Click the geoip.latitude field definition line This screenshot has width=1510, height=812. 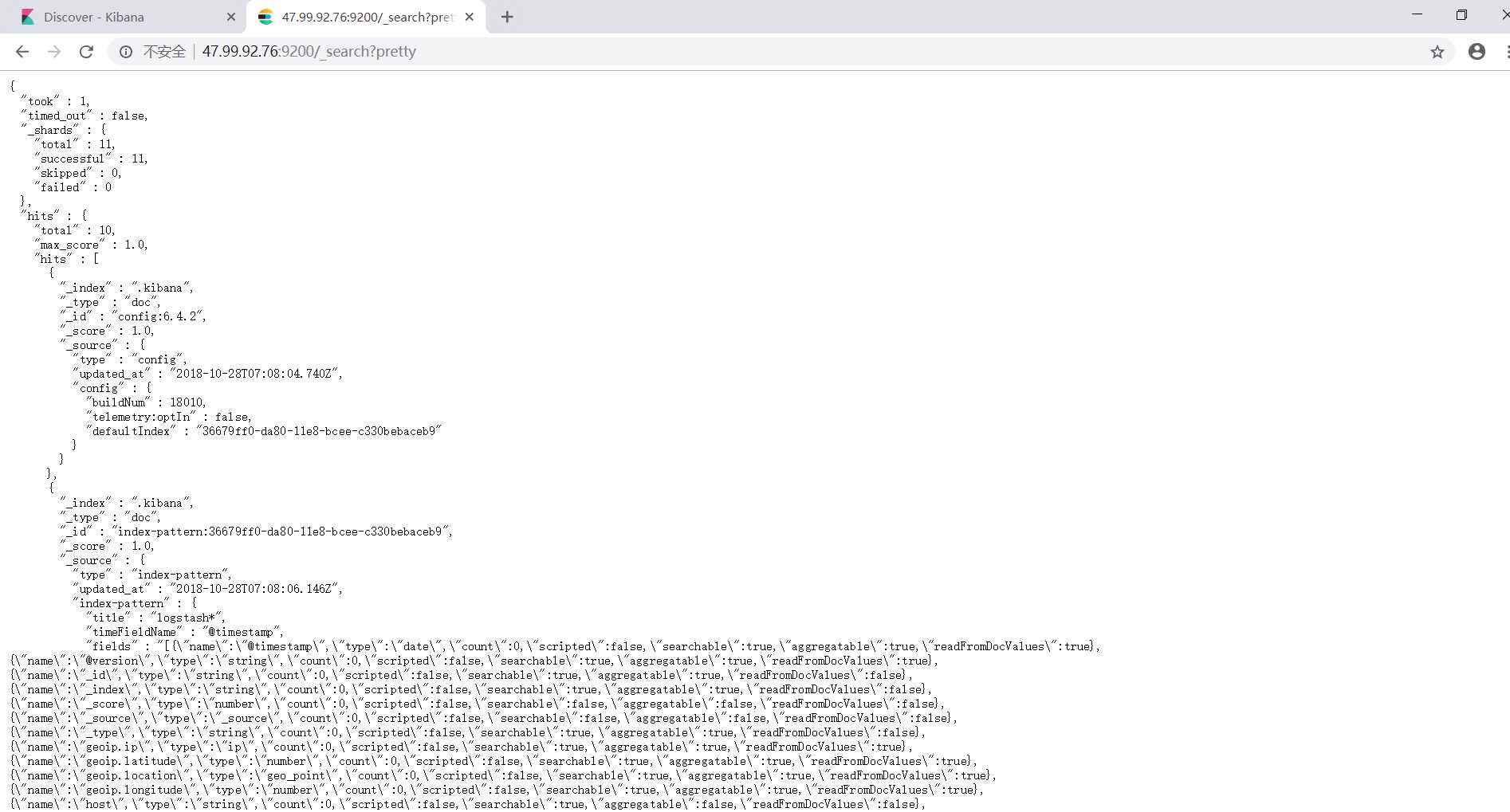(494, 761)
